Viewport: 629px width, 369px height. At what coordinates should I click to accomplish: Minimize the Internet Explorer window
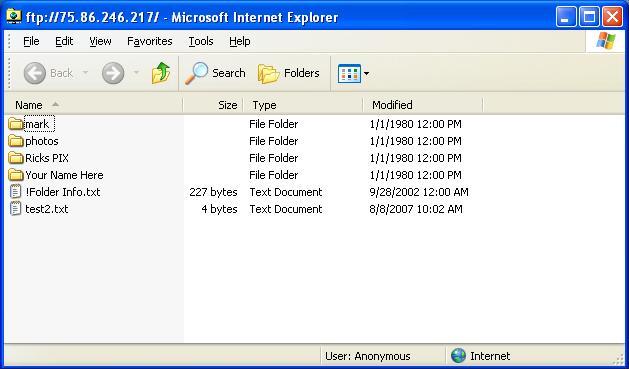(566, 16)
